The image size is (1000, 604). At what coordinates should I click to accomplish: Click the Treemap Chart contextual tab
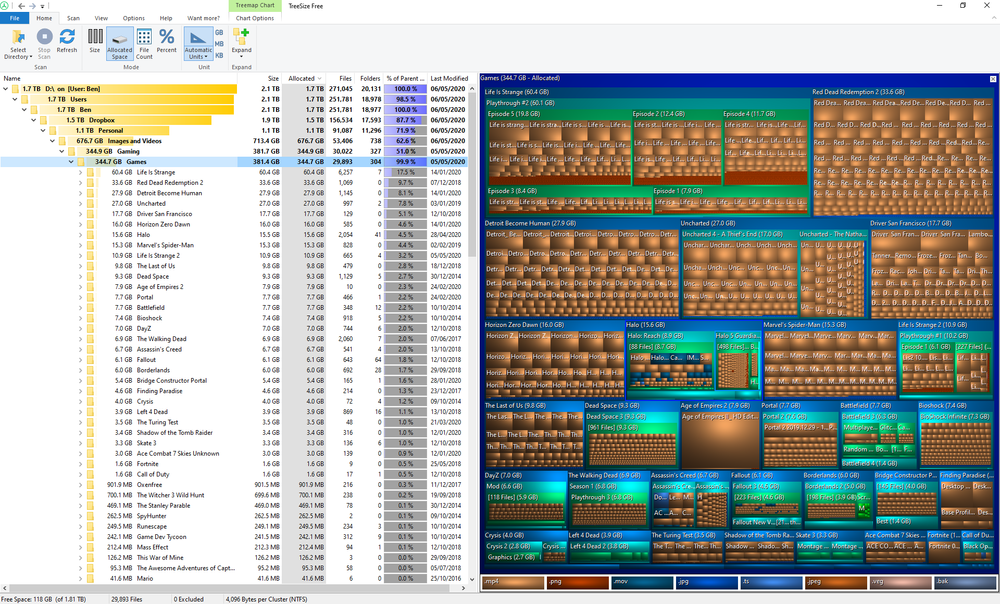pos(254,6)
